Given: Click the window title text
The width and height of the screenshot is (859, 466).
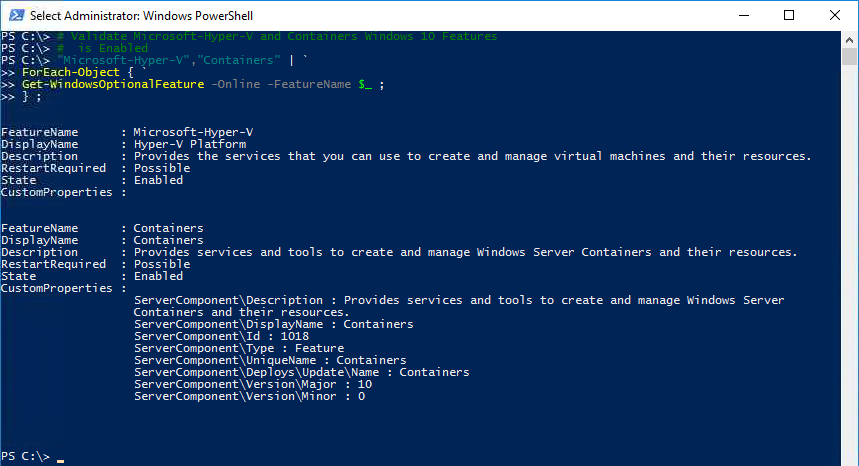Looking at the screenshot, I should 141,16.
